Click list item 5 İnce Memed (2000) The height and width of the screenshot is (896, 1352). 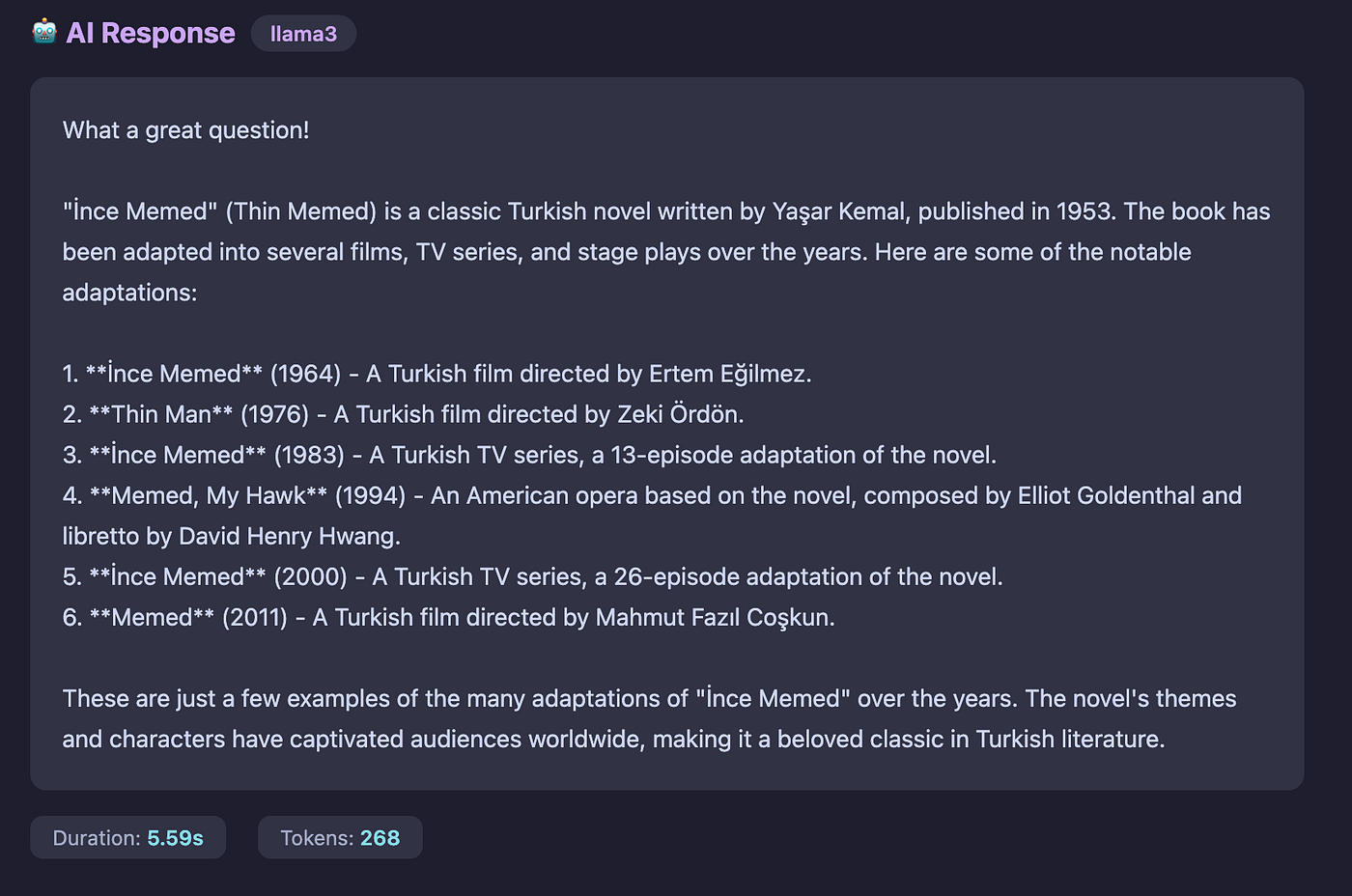pos(532,576)
